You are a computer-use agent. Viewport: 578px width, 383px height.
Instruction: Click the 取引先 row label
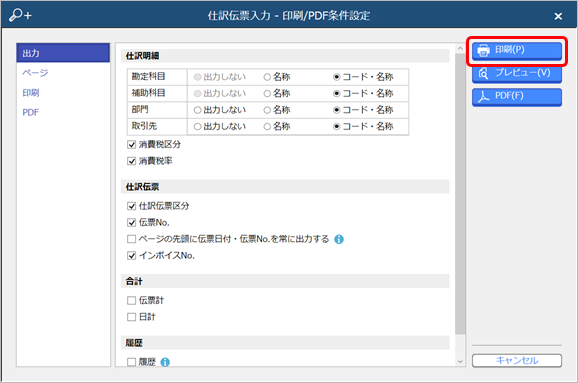click(x=144, y=126)
